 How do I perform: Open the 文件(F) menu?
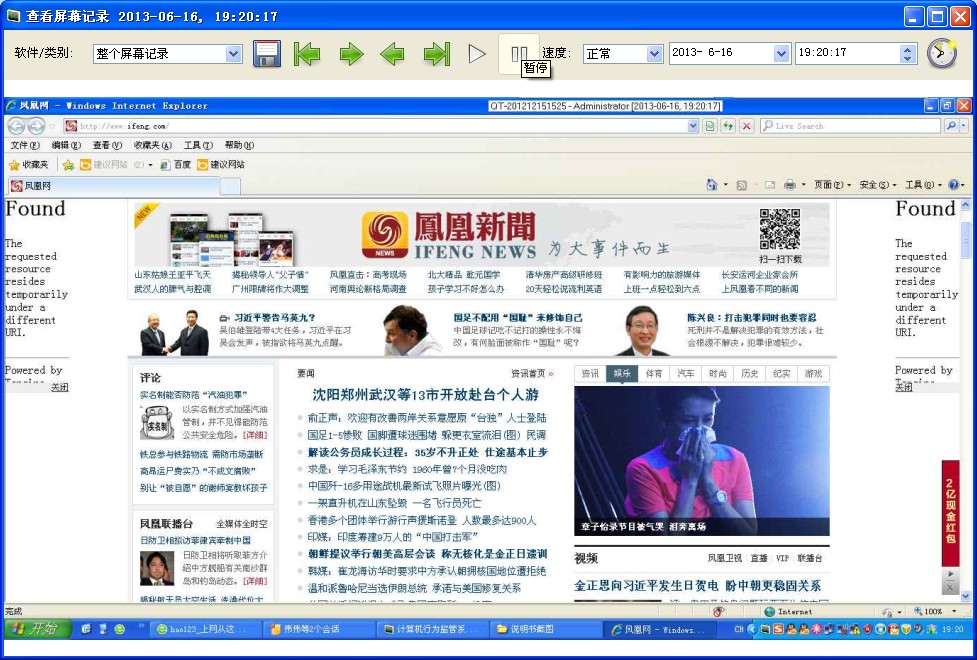click(x=25, y=145)
